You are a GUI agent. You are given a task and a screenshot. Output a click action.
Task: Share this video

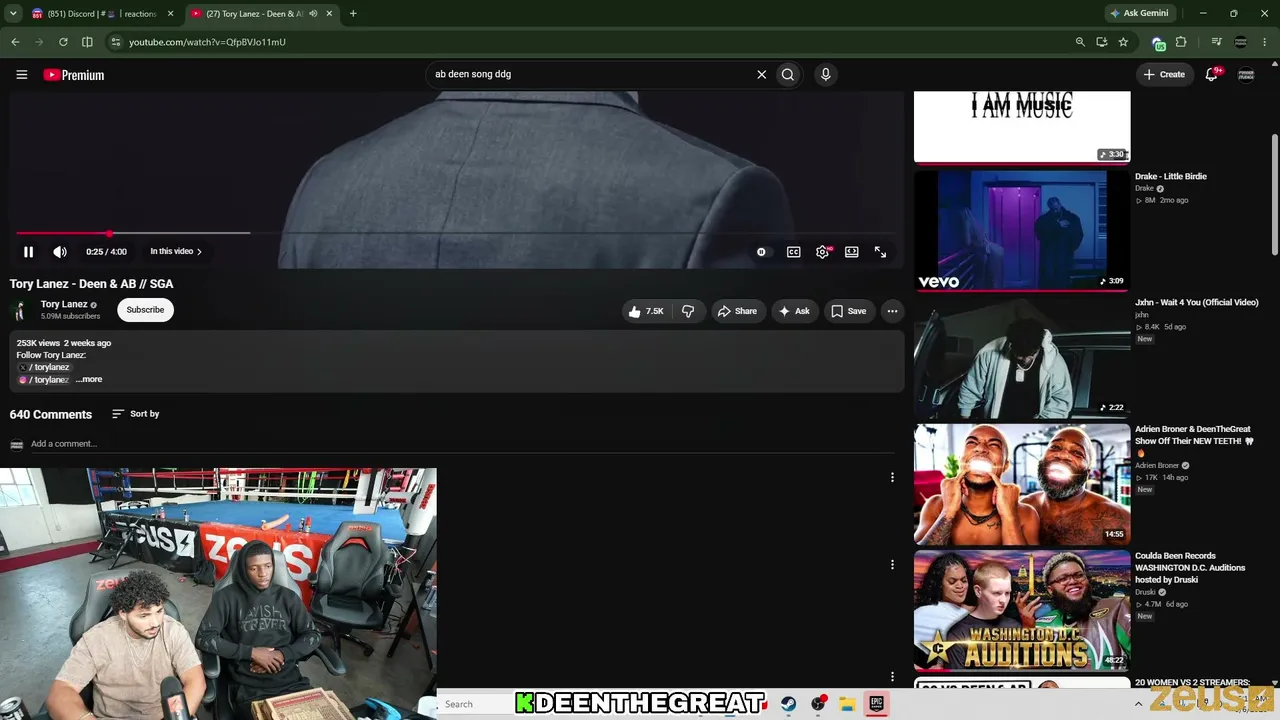[737, 311]
